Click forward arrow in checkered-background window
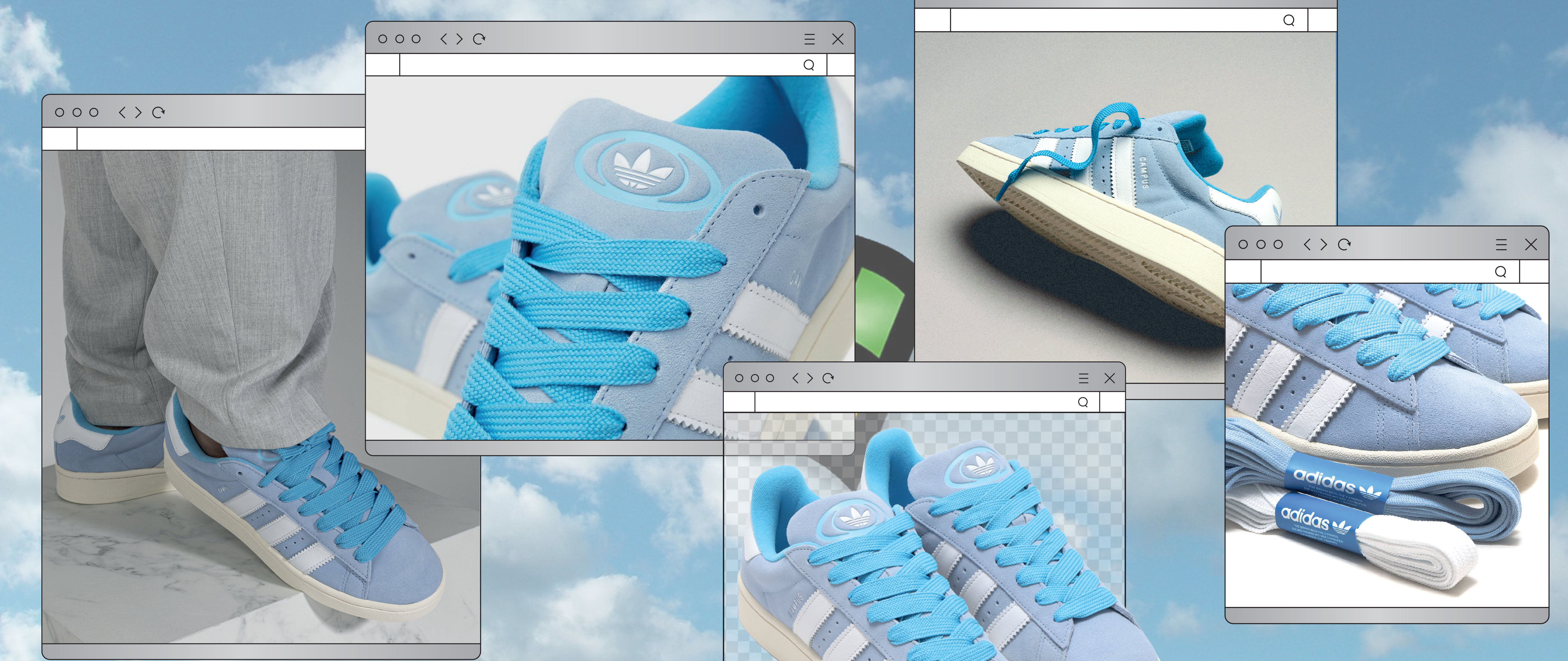This screenshot has height=661, width=1568. coord(810,378)
